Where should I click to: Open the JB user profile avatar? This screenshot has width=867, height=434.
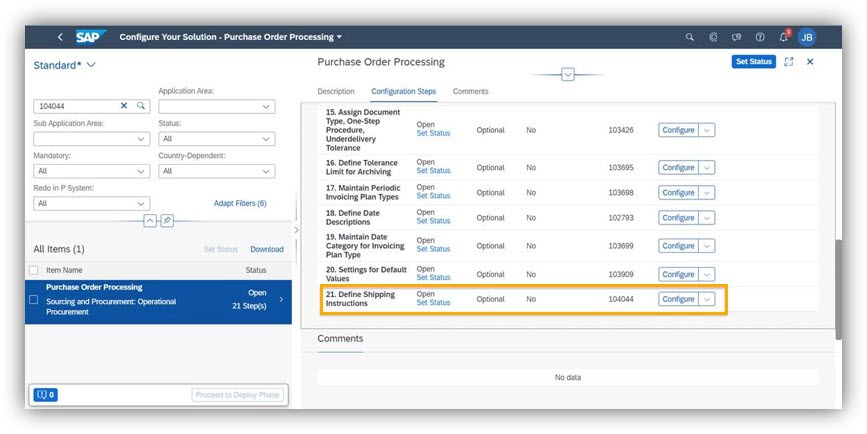(x=807, y=37)
